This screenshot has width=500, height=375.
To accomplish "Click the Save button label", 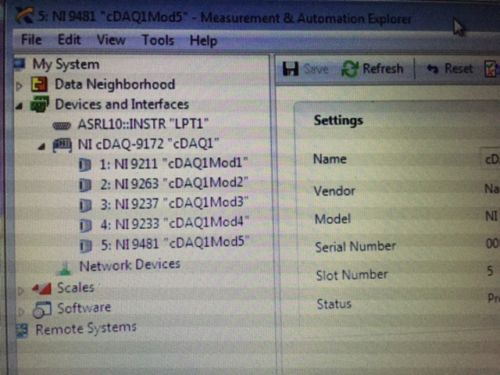I will tap(316, 69).
